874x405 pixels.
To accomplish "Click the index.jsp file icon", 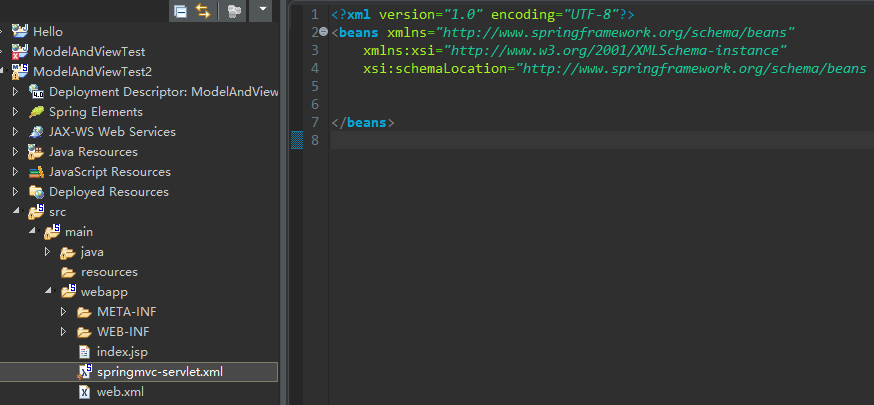I will pos(84,352).
